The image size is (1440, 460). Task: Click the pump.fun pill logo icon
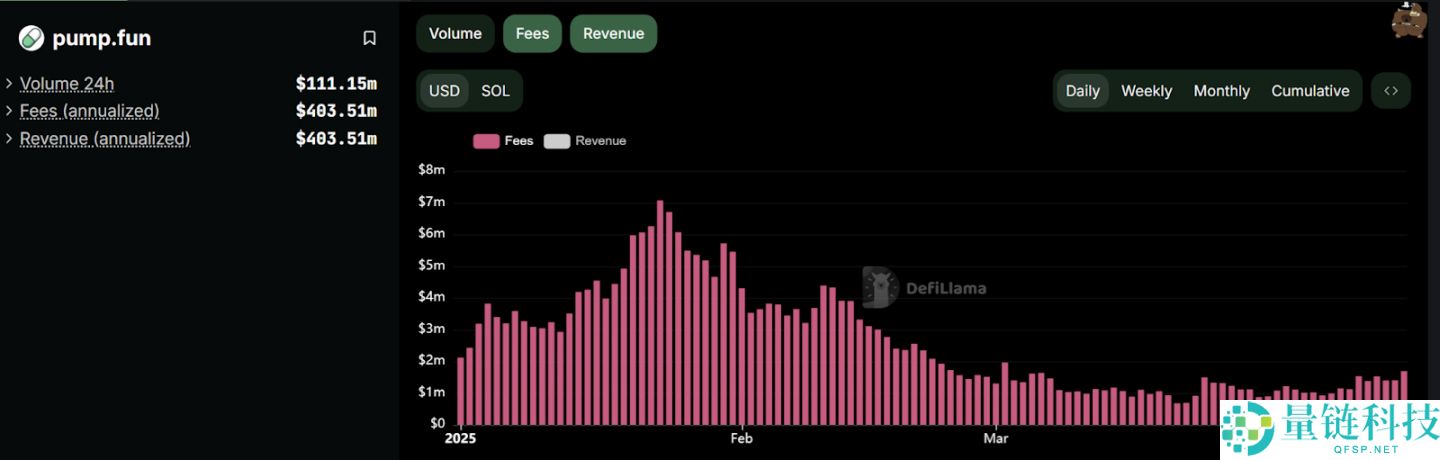pos(31,38)
